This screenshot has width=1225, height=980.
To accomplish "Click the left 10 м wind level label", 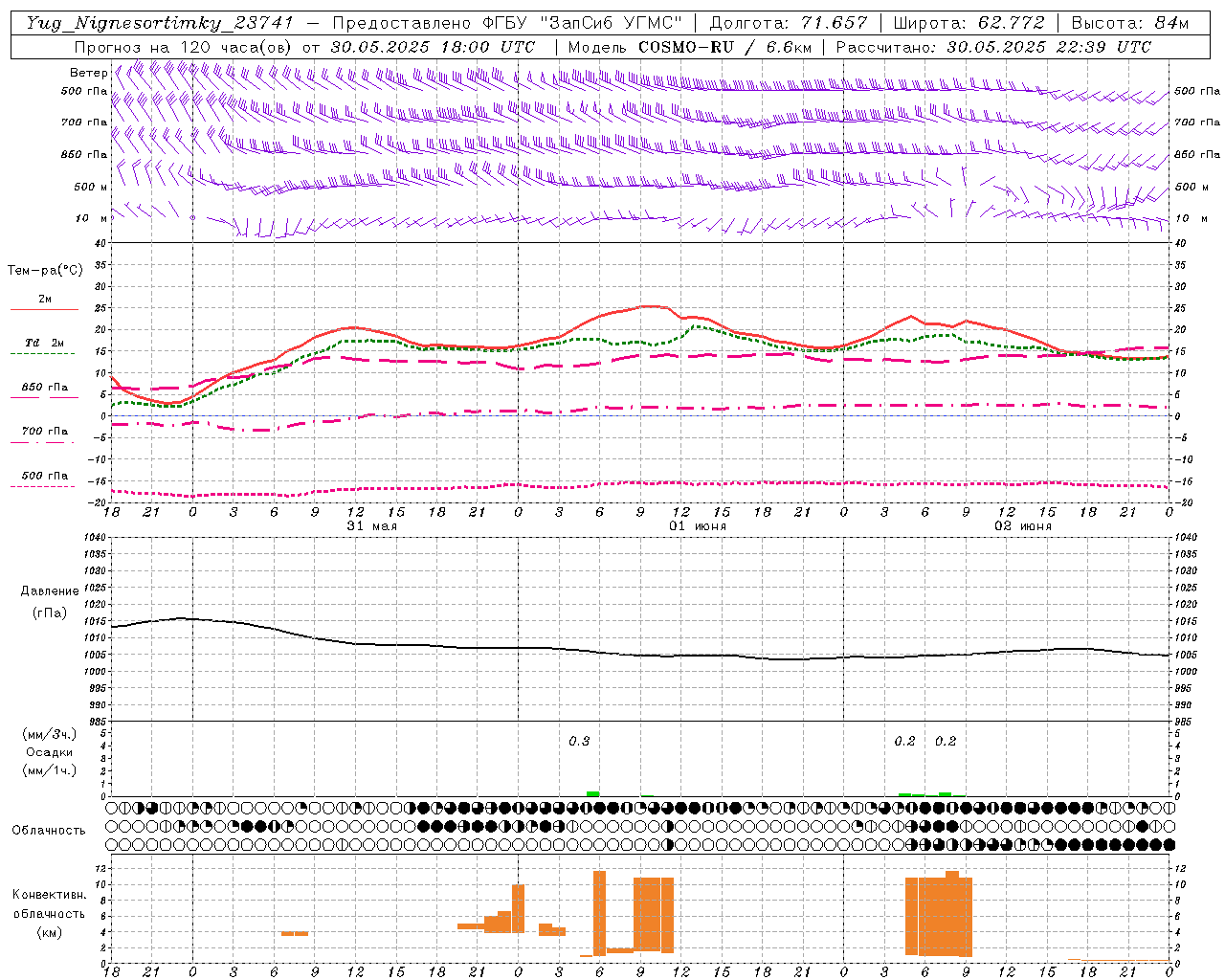I will click(92, 218).
